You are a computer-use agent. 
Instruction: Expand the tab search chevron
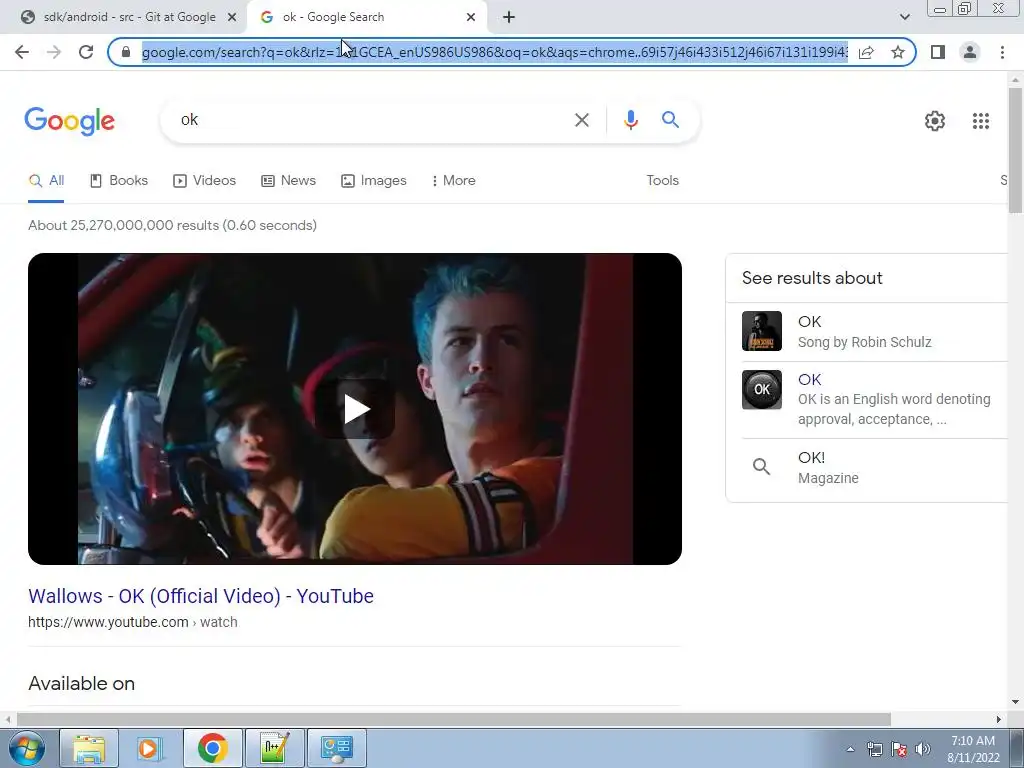coord(904,17)
